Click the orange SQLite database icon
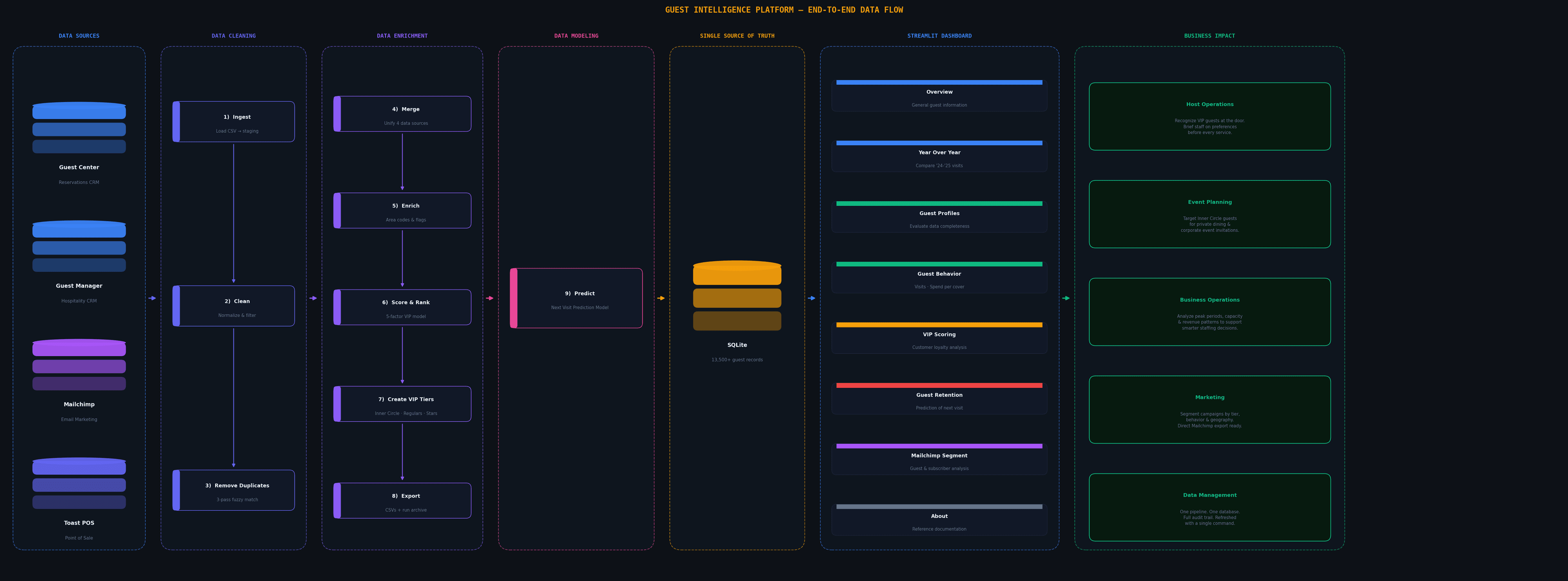This screenshot has height=581, width=1568. coord(737,296)
